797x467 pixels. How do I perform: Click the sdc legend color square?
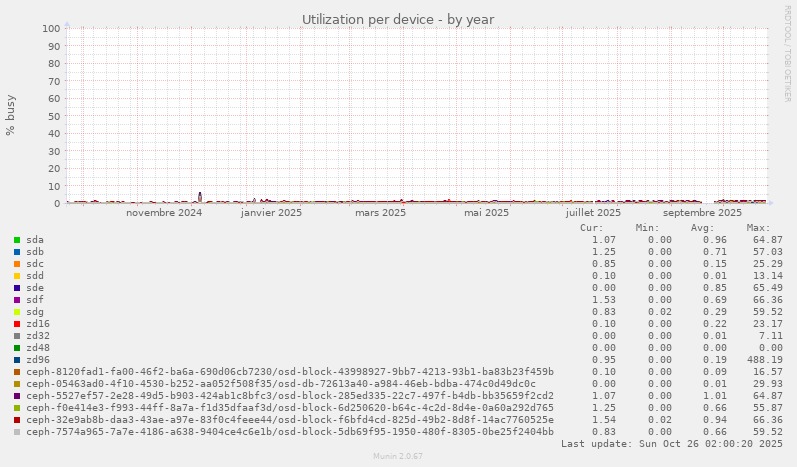tap(17, 264)
